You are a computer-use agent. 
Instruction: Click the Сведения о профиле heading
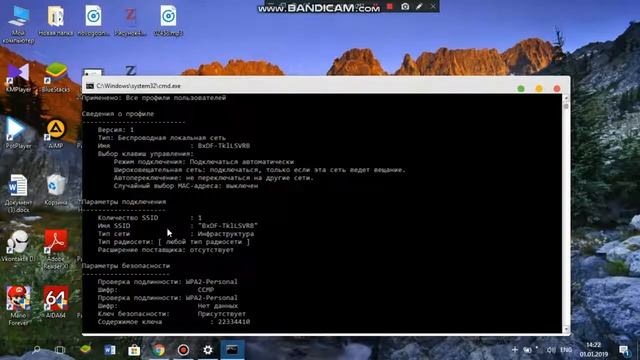(x=118, y=114)
